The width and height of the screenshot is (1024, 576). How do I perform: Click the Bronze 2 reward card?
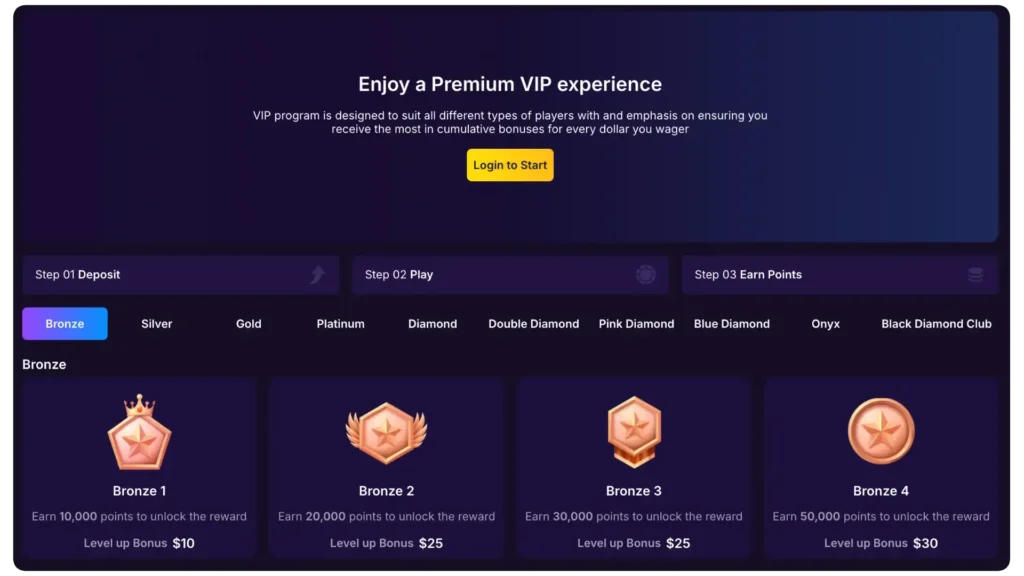[x=386, y=467]
